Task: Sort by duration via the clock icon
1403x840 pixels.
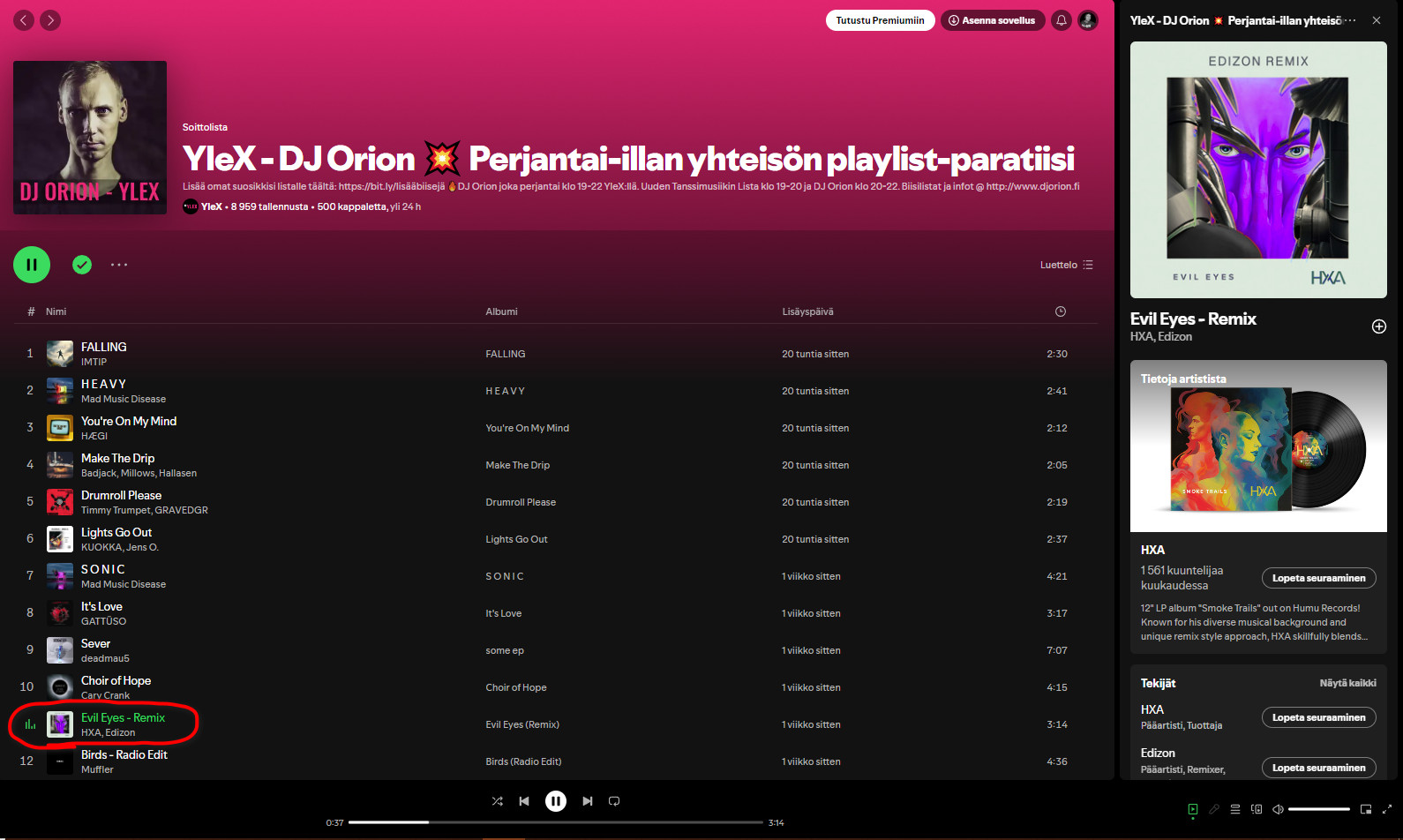Action: (x=1061, y=311)
